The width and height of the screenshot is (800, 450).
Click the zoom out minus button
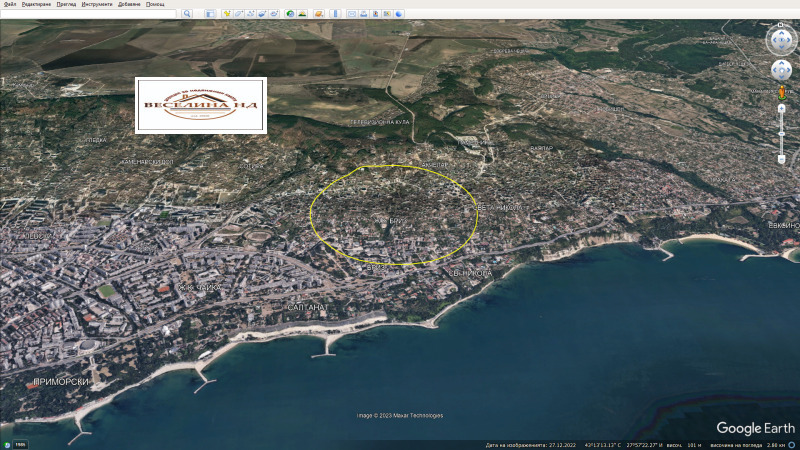coord(781,159)
